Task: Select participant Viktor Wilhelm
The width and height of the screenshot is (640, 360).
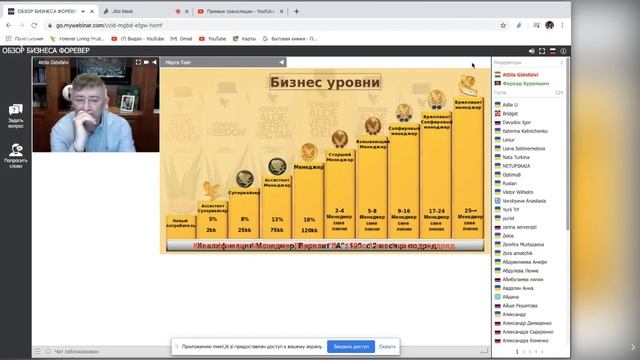Action: tap(518, 192)
